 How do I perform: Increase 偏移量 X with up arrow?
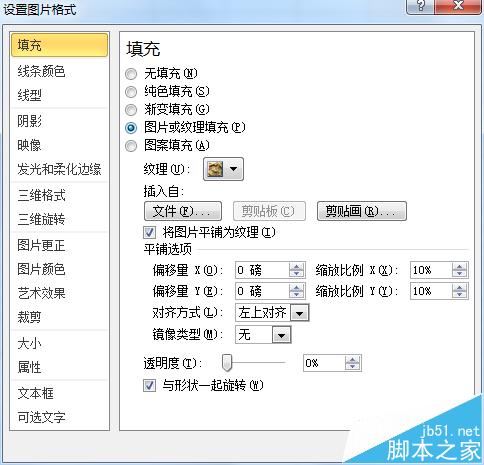296,266
